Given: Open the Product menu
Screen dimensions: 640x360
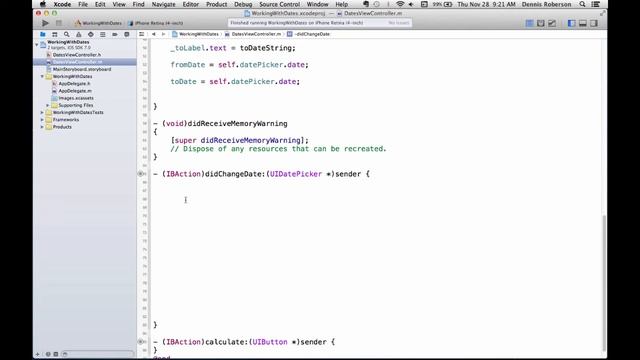Looking at the screenshot, I should click(x=216, y=4).
